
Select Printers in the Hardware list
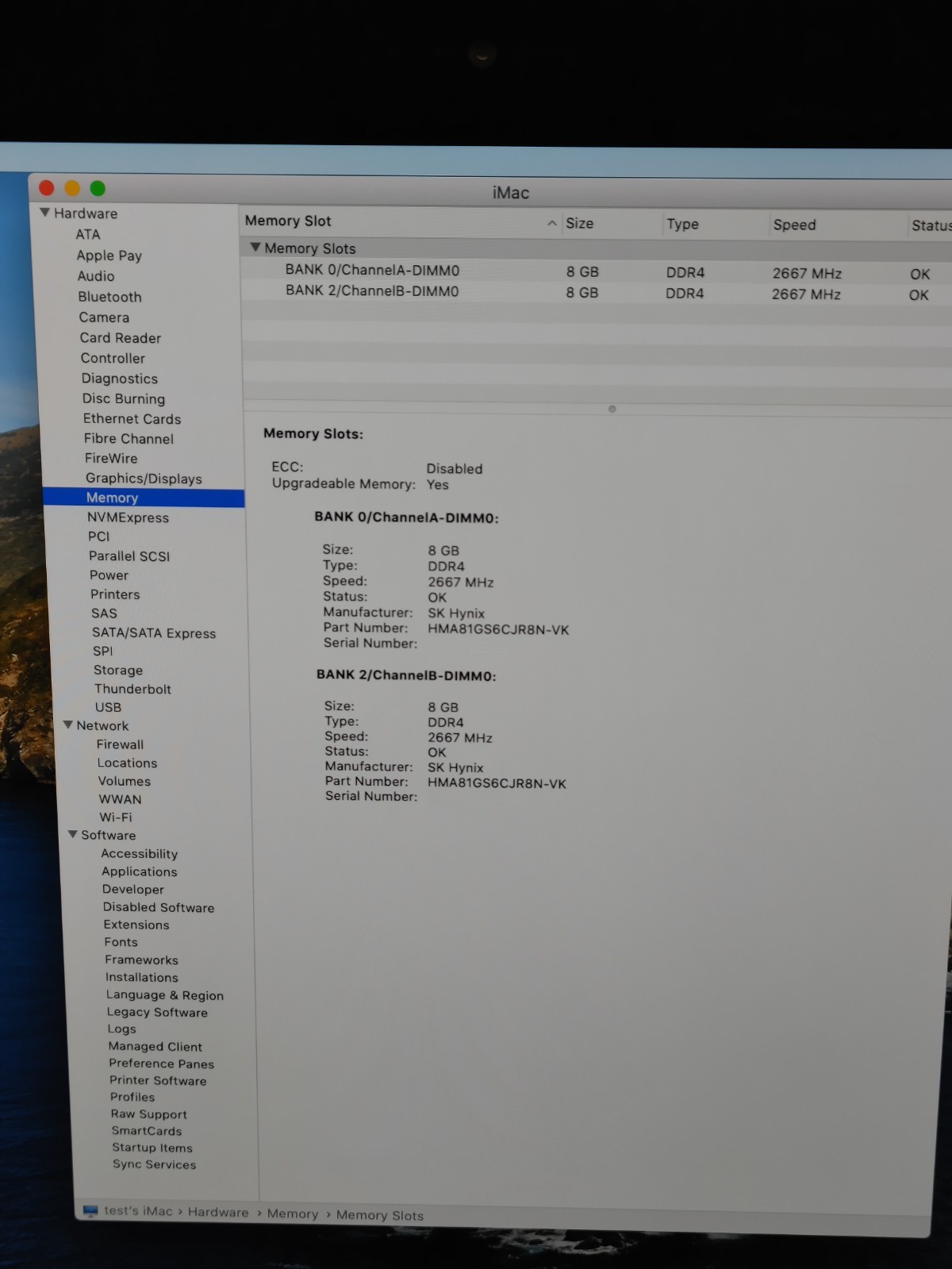click(x=115, y=594)
